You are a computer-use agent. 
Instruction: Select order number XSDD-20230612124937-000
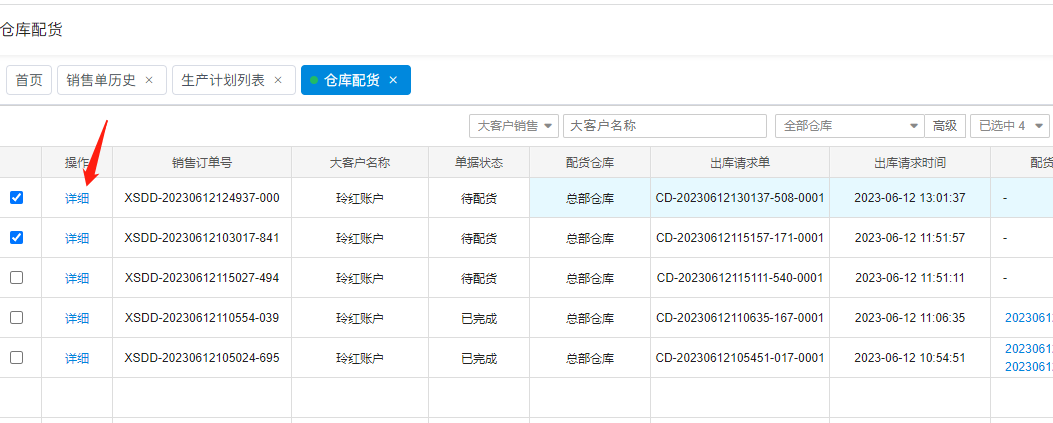pos(202,198)
